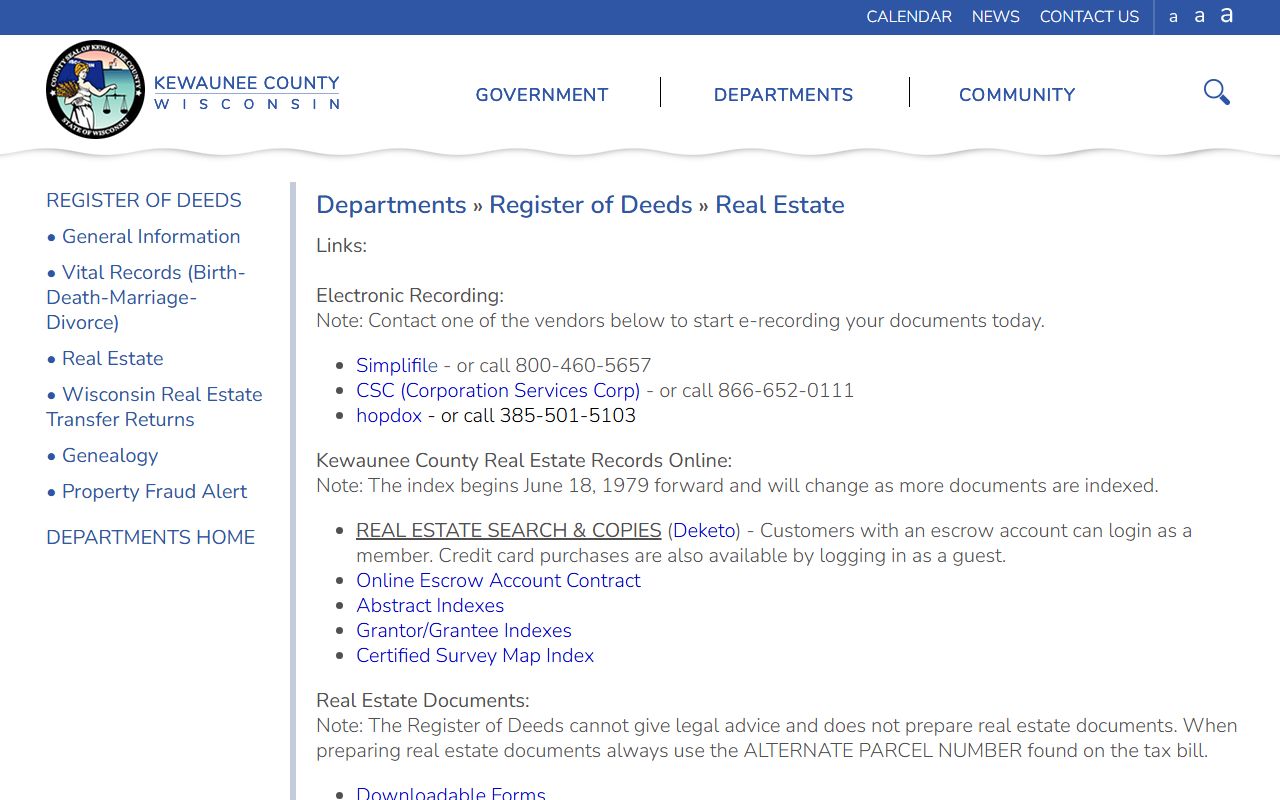
Task: Open REAL ESTATE SEARCH & COPIES link
Action: pos(509,530)
